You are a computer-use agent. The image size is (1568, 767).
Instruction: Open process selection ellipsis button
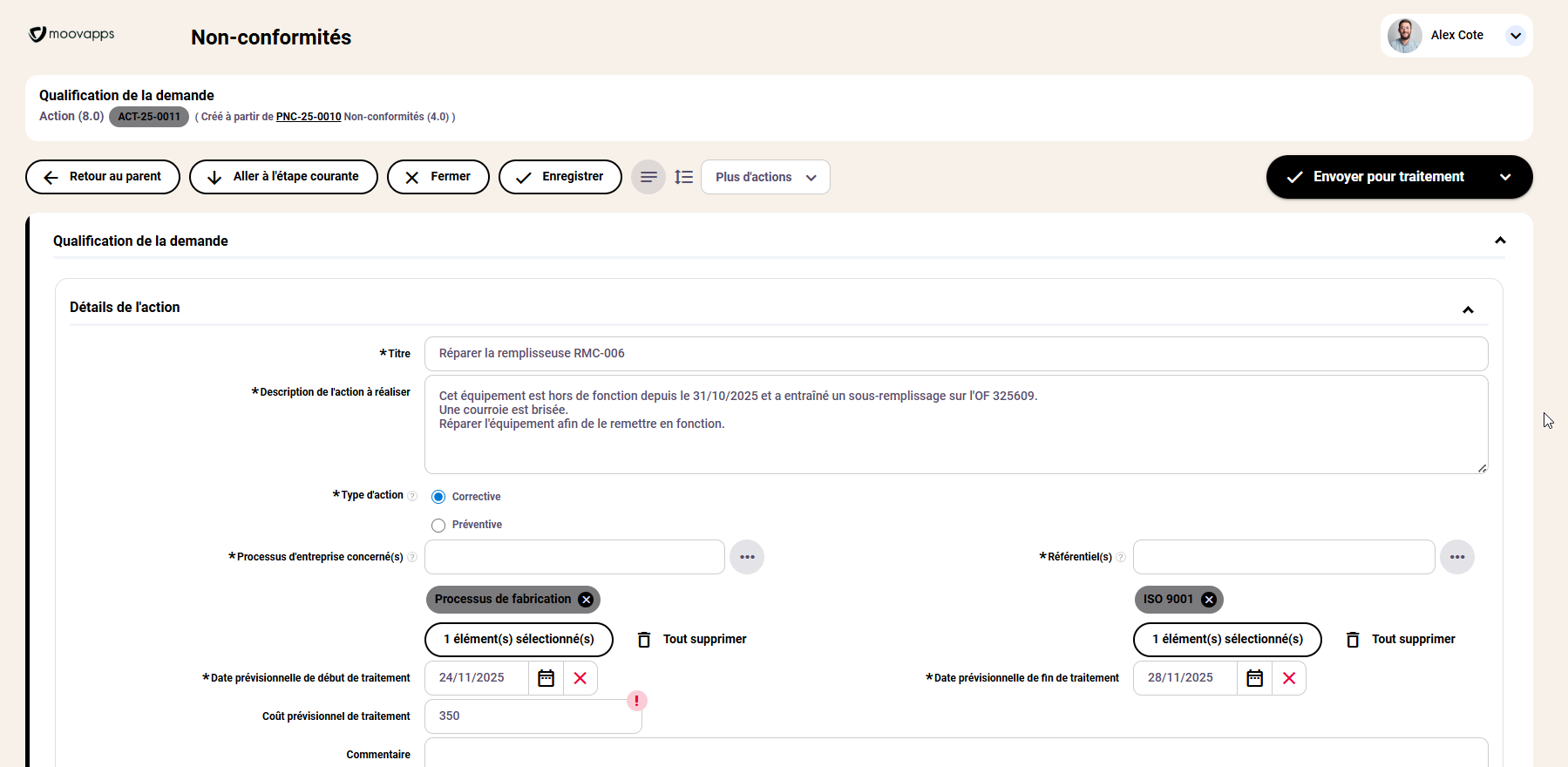point(747,557)
